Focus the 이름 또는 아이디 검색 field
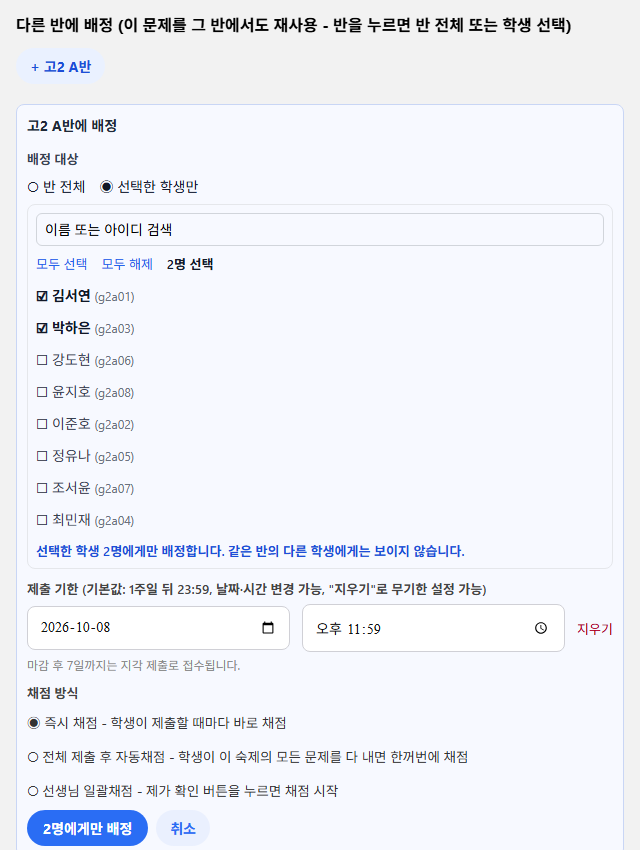This screenshot has height=850, width=640. [320, 229]
